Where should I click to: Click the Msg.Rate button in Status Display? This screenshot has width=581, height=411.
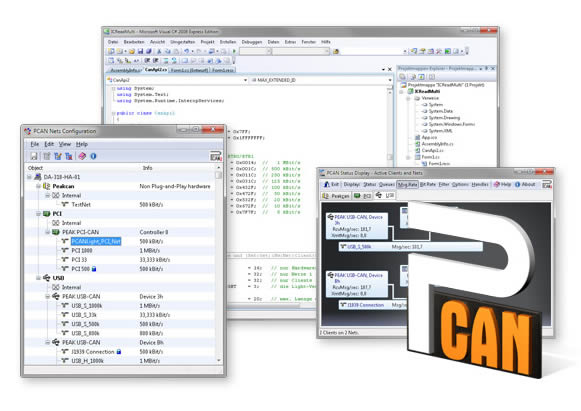click(407, 185)
